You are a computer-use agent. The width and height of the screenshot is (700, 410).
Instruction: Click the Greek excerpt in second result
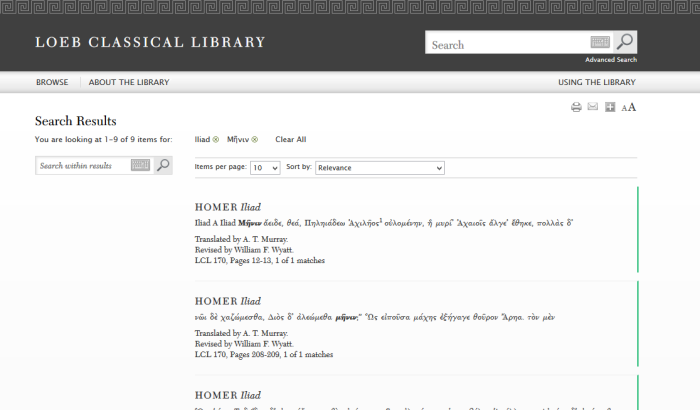(x=375, y=317)
